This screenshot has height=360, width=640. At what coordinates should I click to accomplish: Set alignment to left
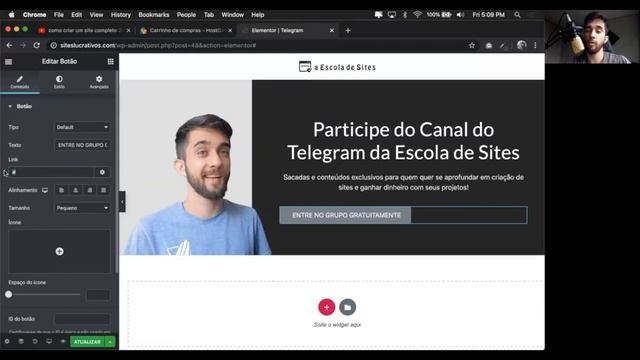pyautogui.click(x=61, y=190)
